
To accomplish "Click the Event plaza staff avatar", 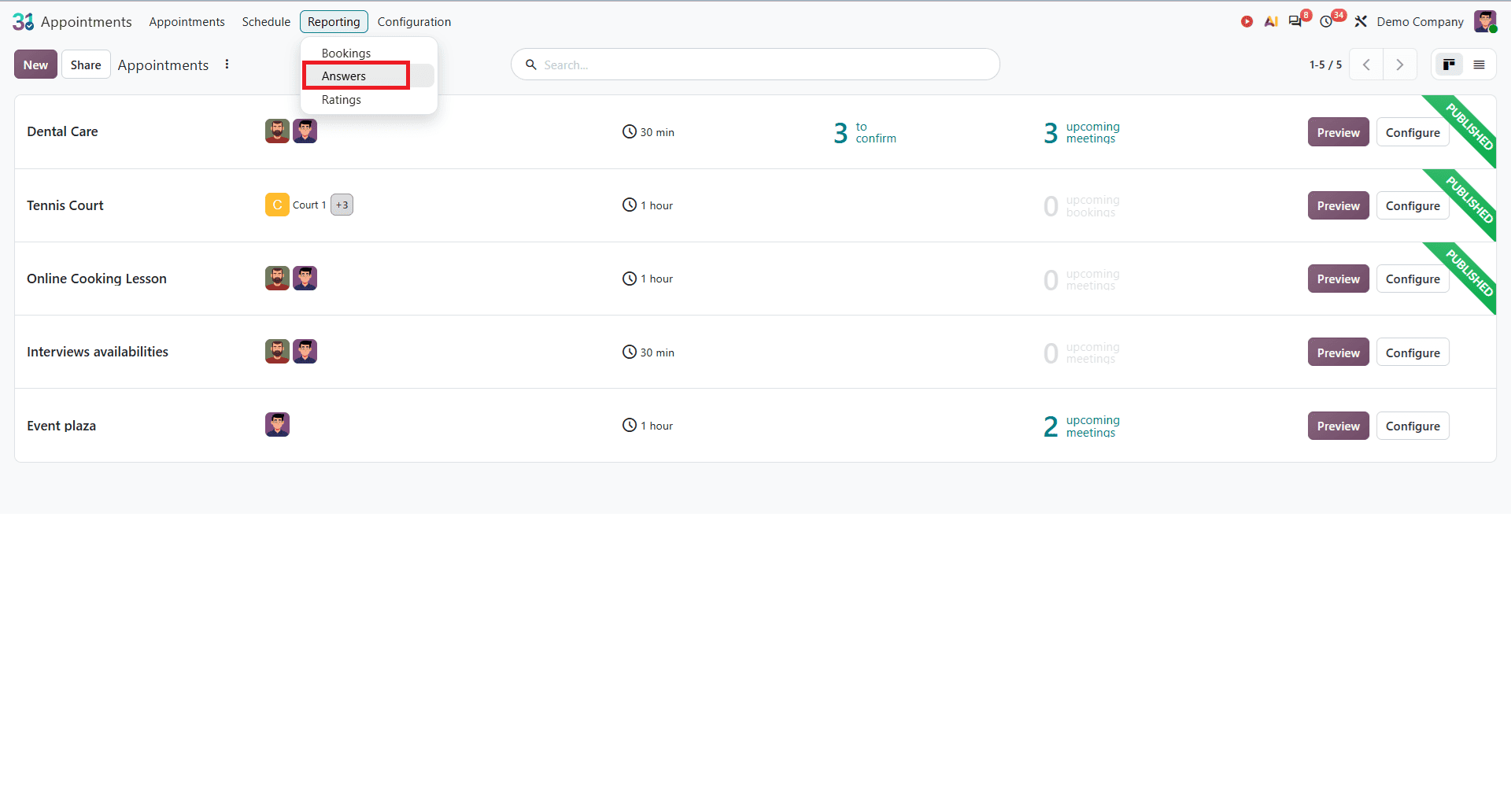I will point(277,425).
